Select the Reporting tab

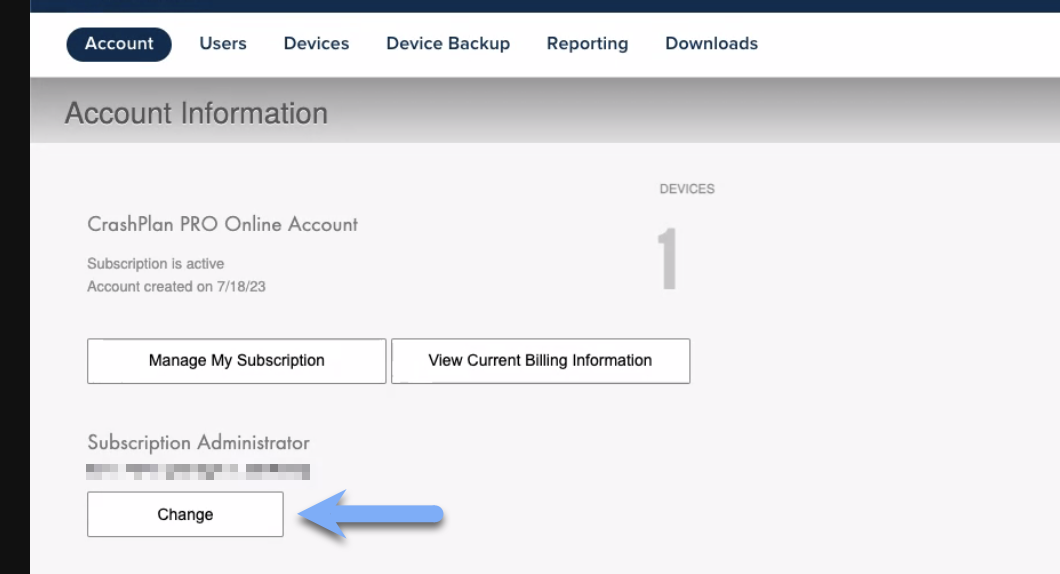click(x=587, y=44)
